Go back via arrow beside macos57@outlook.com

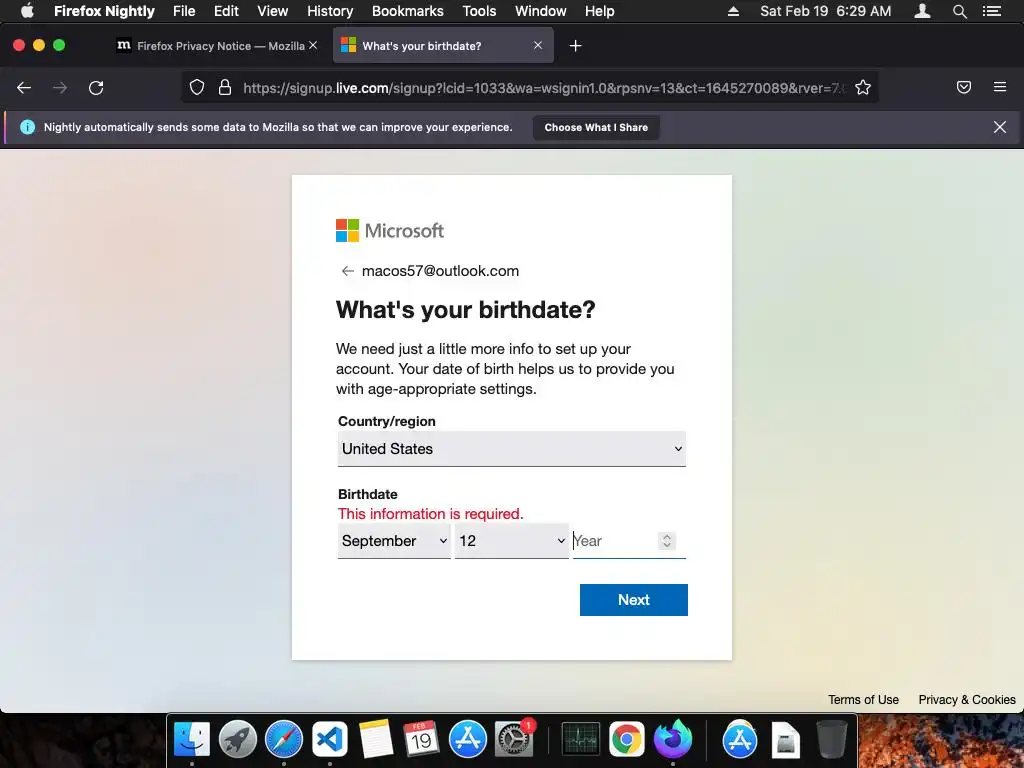(347, 271)
